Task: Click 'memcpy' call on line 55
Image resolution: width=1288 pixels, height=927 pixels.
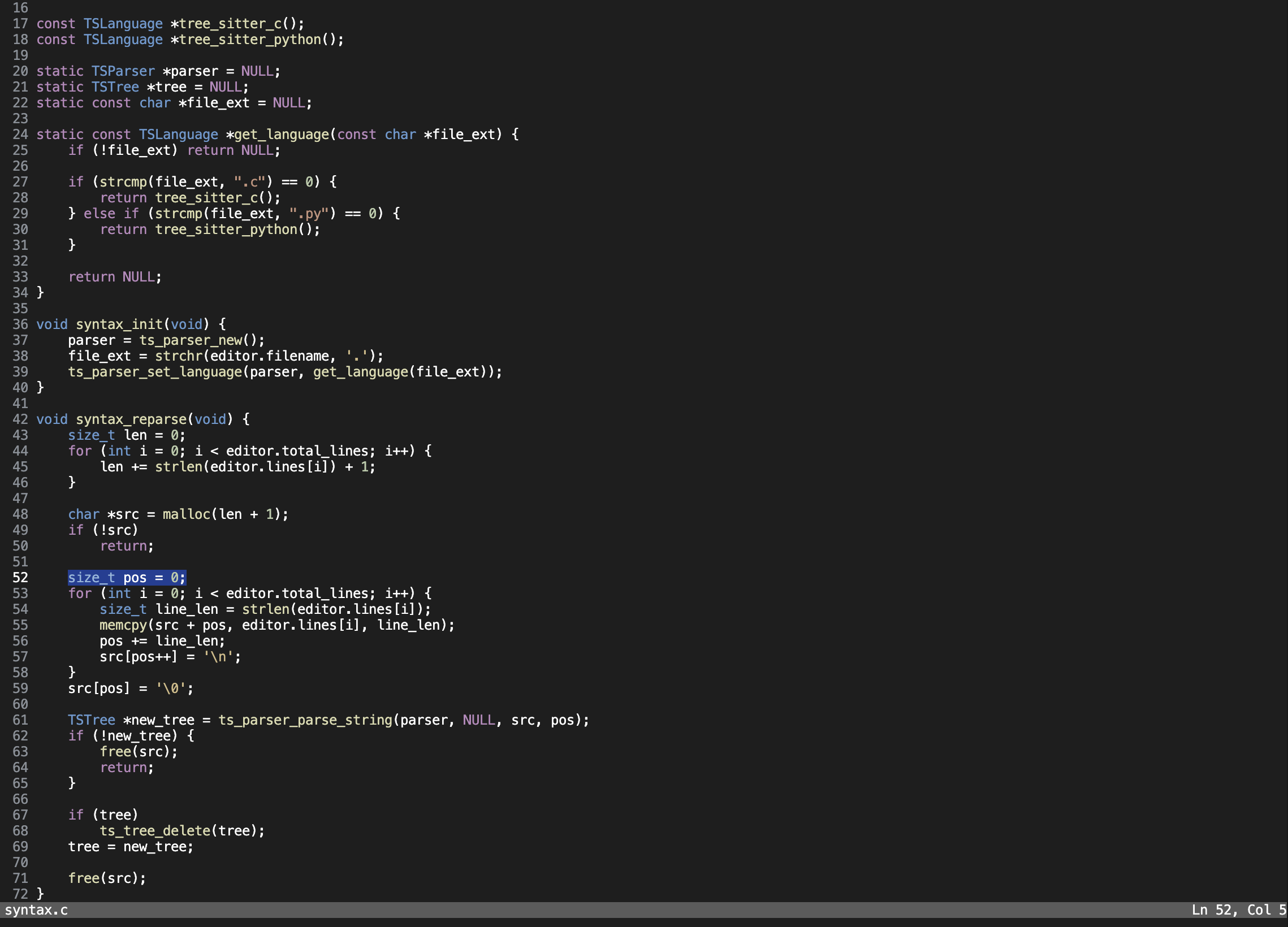Action: click(x=123, y=625)
